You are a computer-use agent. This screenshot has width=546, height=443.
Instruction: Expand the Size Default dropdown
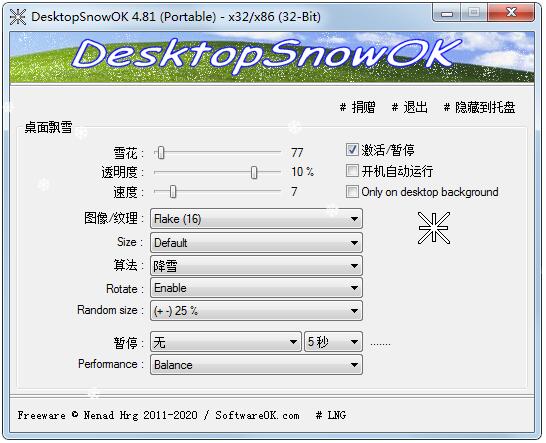[256, 242]
